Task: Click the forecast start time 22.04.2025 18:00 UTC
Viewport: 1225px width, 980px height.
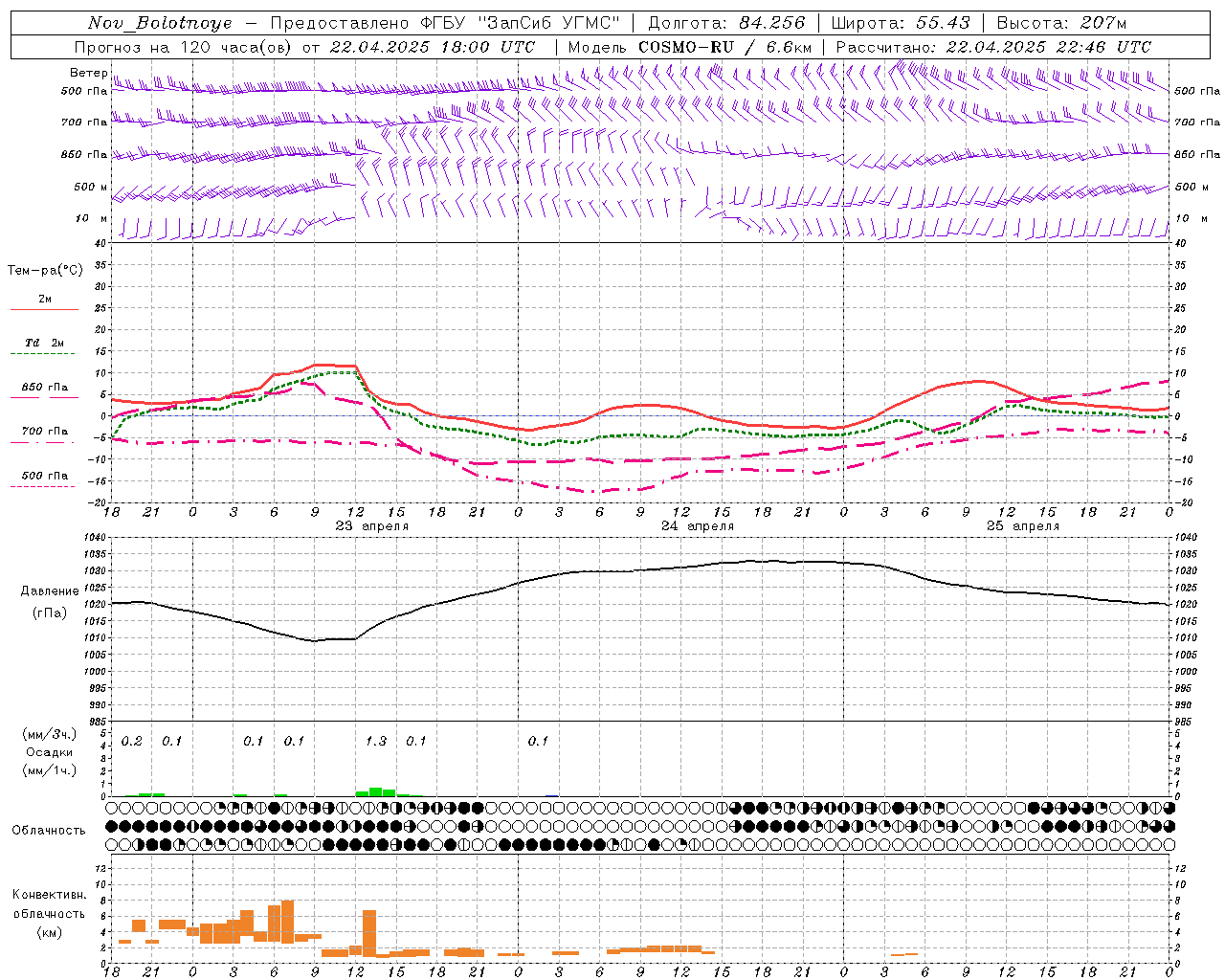Action: 433,47
